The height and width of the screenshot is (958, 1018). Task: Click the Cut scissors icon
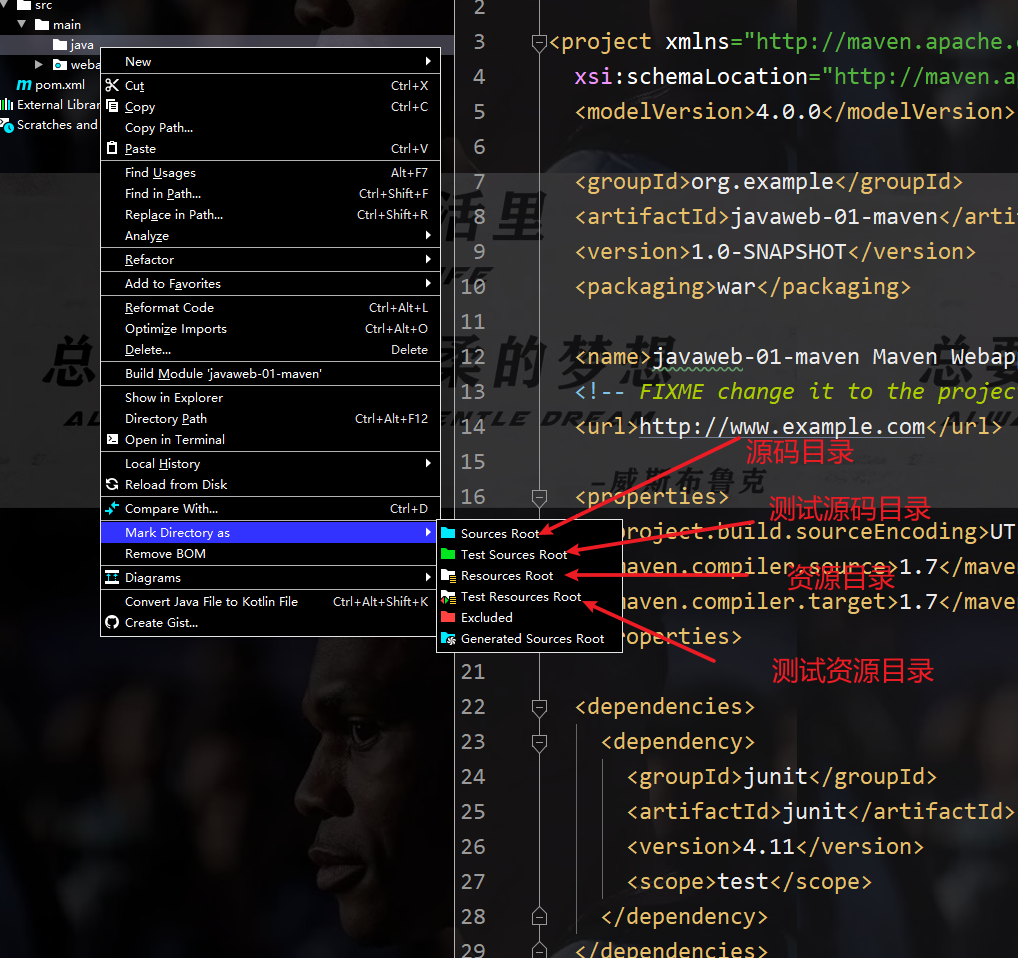pyautogui.click(x=112, y=85)
